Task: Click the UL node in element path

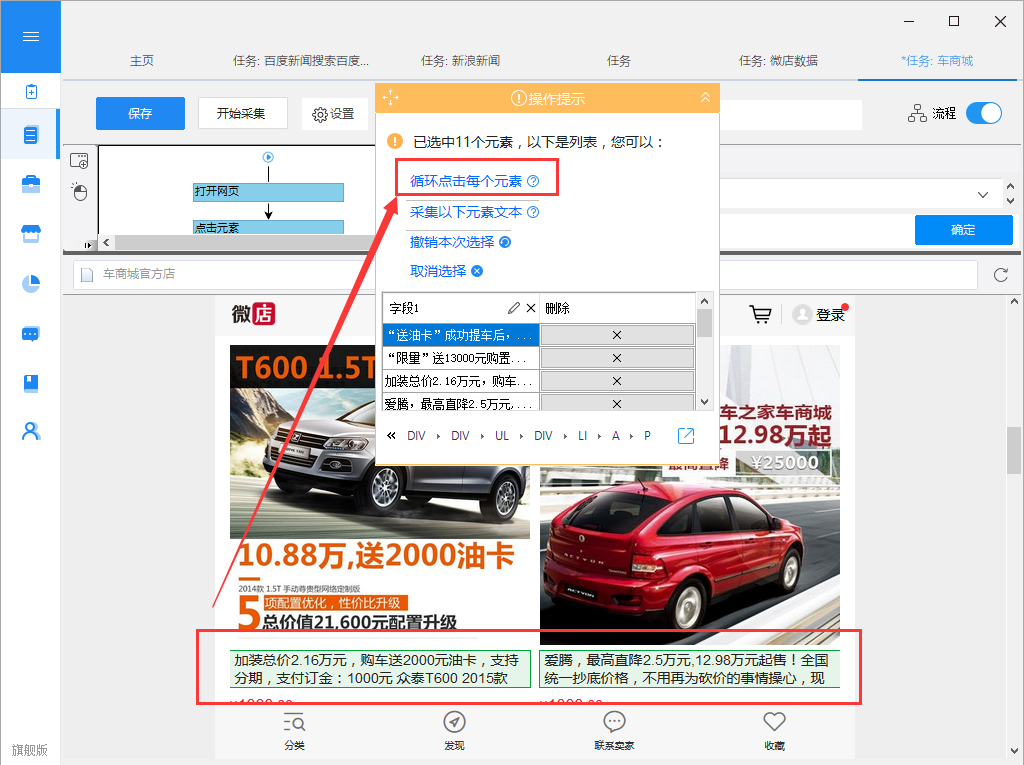Action: click(502, 436)
